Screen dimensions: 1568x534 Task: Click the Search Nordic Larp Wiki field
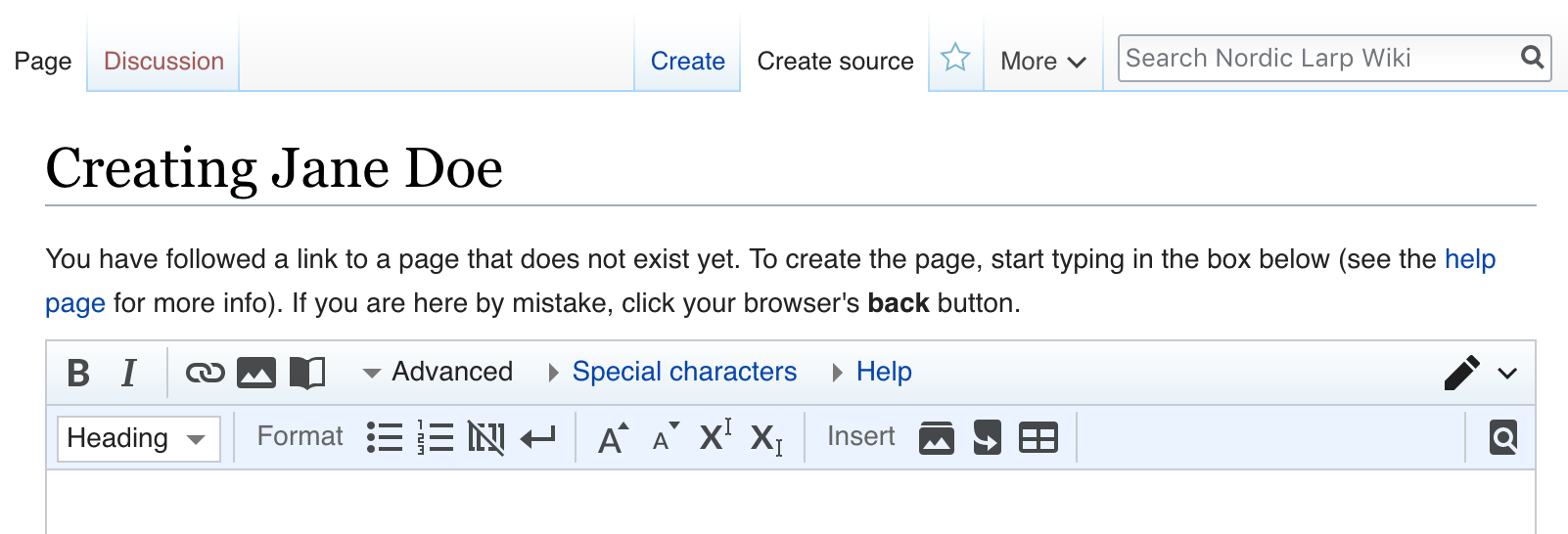click(x=1316, y=58)
